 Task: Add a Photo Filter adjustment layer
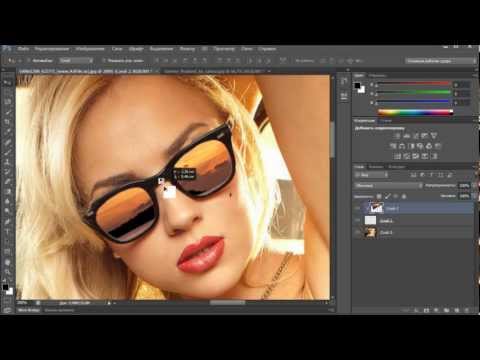420,146
